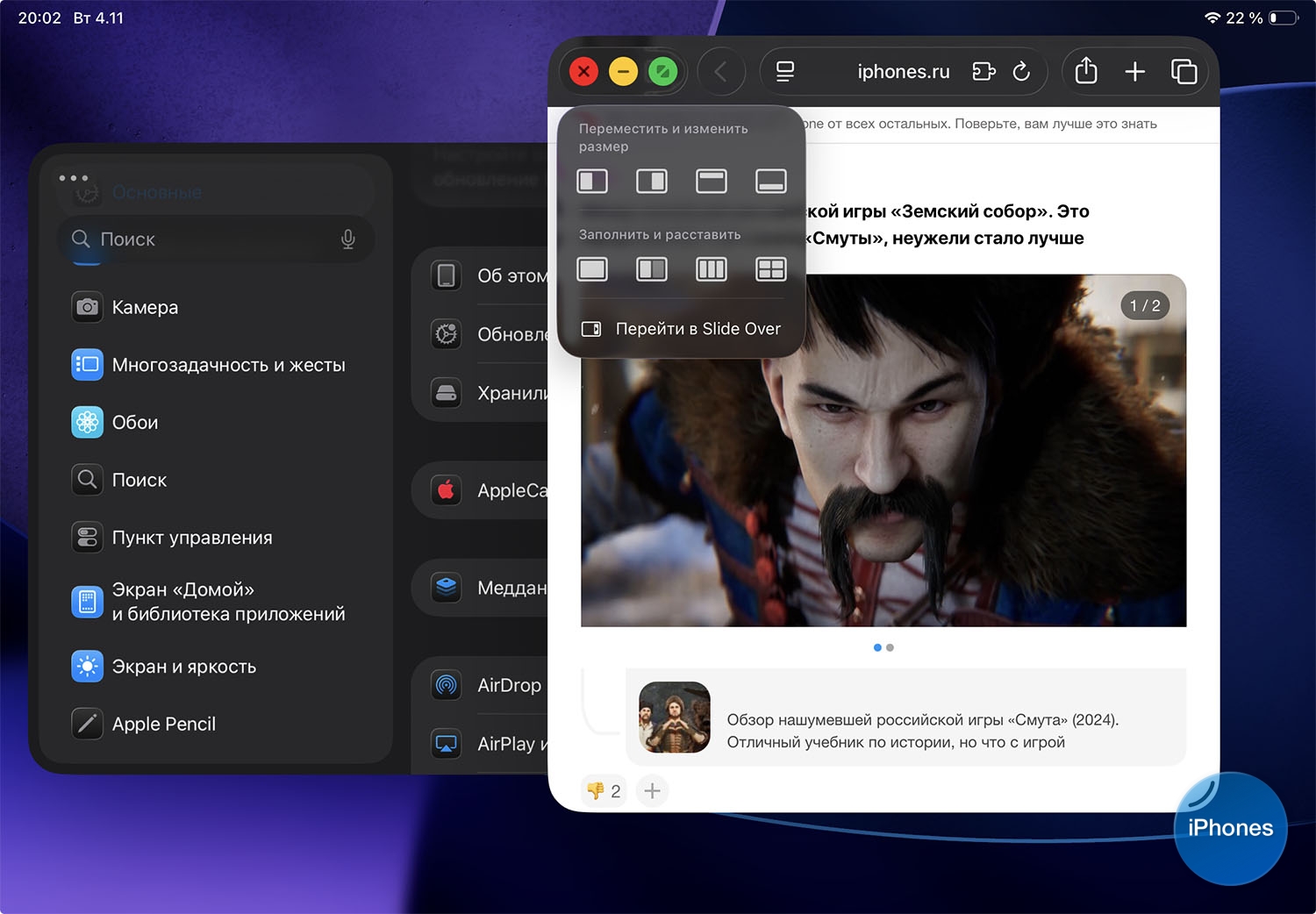Tile window to the top half
Screen dimensions: 1316x914
[712, 182]
